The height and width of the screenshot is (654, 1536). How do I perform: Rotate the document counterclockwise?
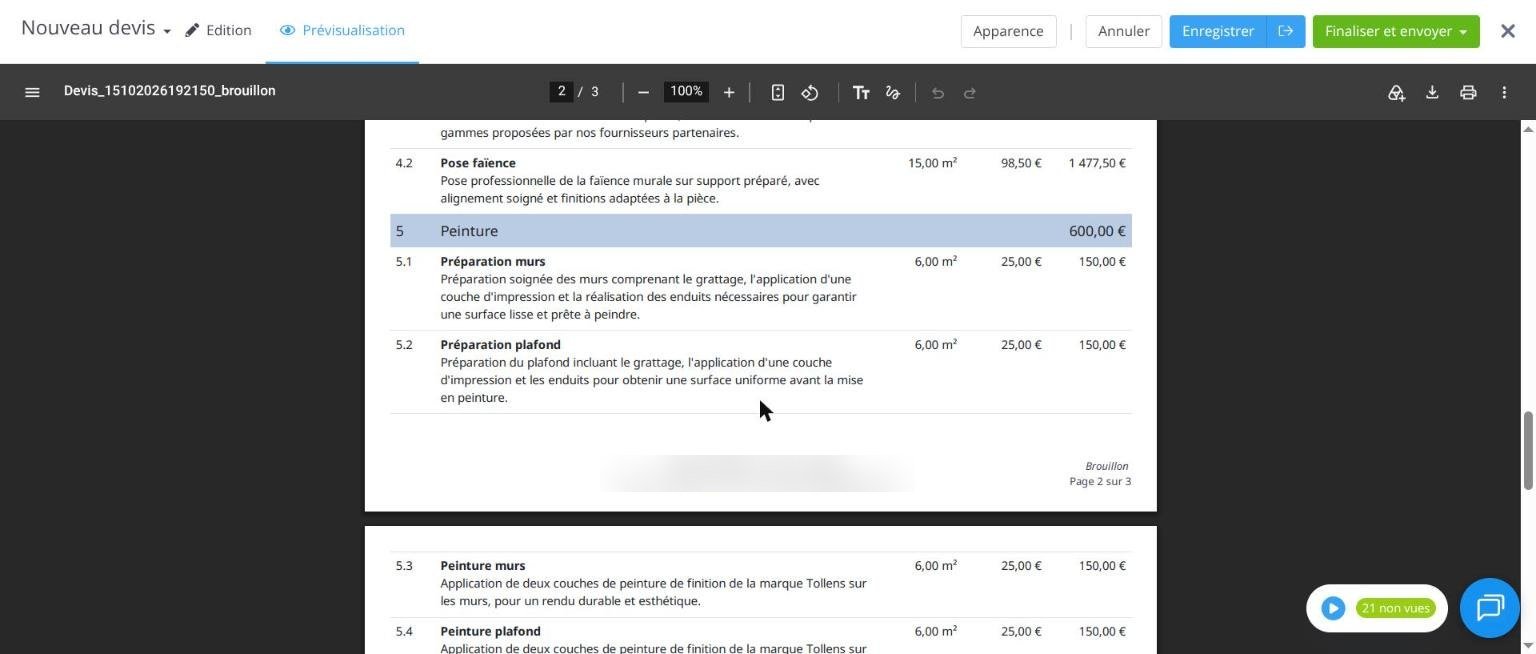point(810,92)
